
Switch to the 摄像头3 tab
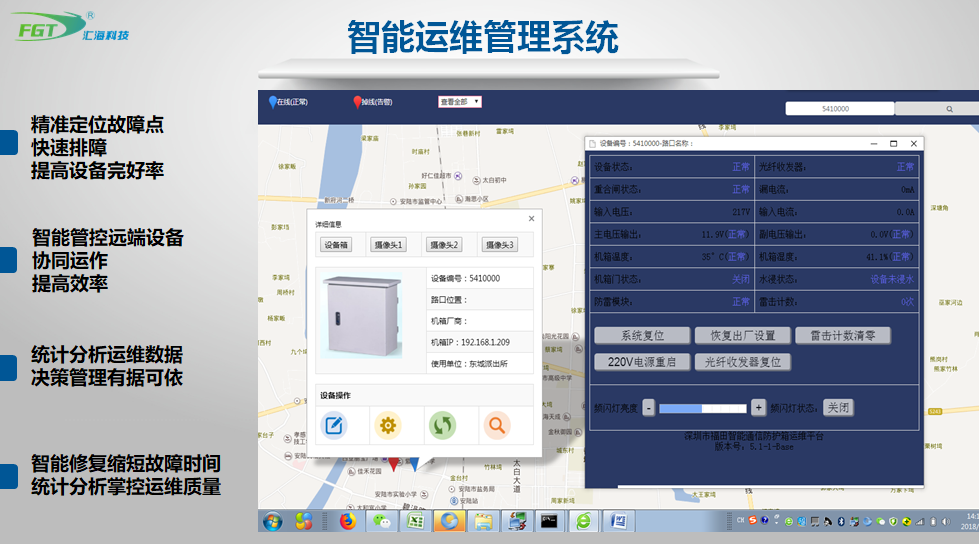tap(499, 245)
